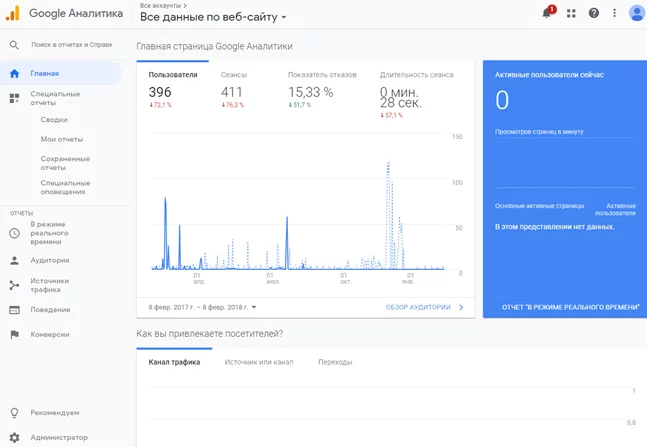Click the gear icon for Администратор
This screenshot has width=647, height=447.
click(x=14, y=438)
